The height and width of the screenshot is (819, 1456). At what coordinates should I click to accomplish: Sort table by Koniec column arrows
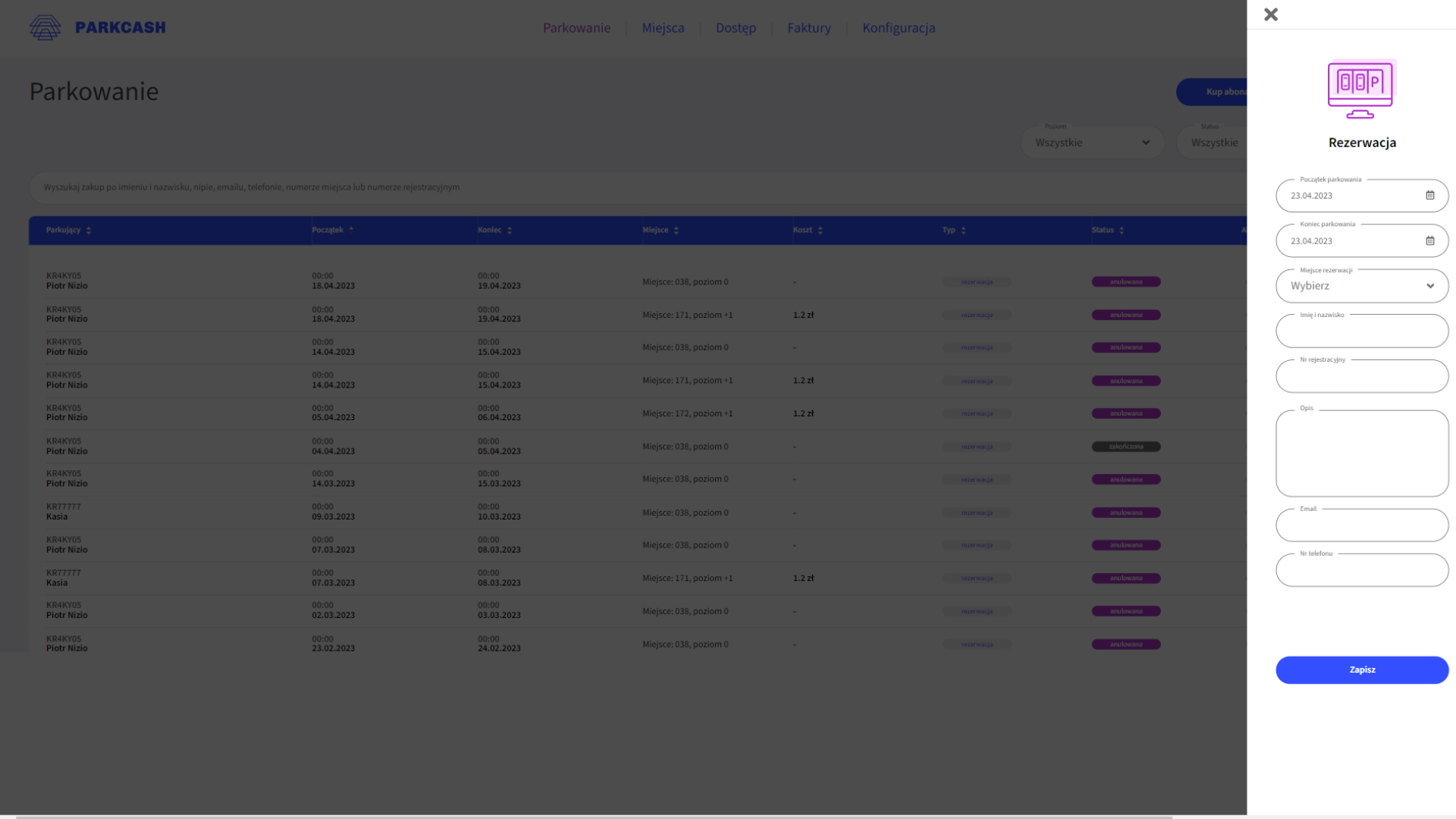click(510, 231)
